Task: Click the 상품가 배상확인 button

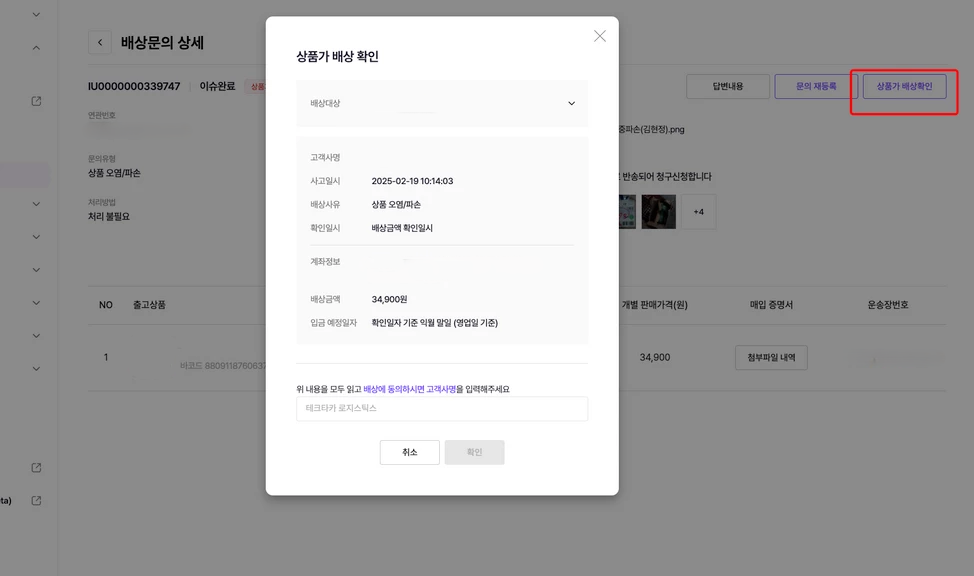Action: pyautogui.click(x=904, y=86)
